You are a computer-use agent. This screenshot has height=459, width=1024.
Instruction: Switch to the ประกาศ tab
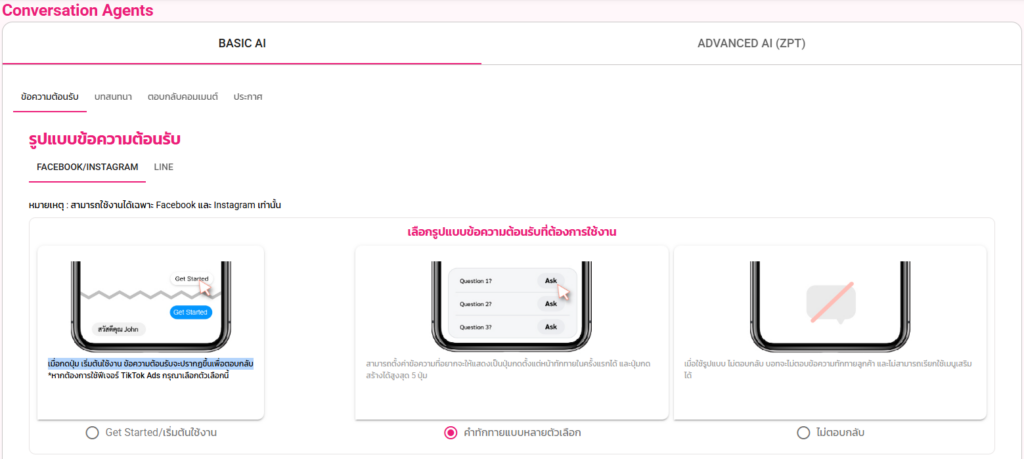coord(247,96)
